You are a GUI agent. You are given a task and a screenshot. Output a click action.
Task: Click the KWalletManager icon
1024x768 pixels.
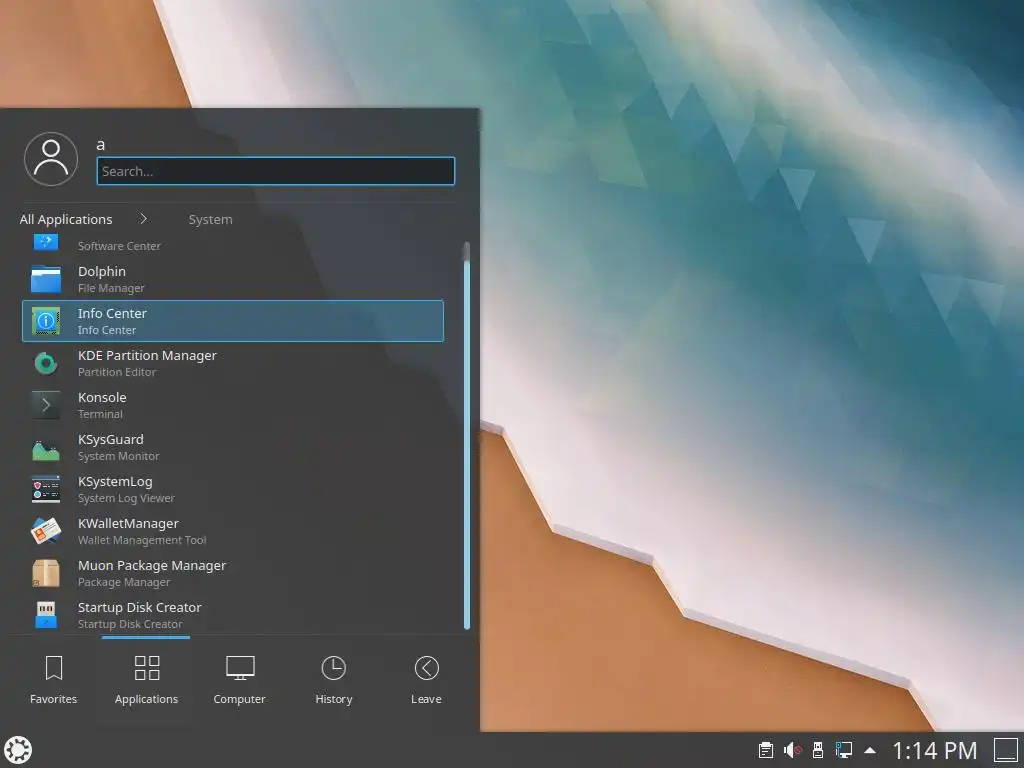point(46,531)
